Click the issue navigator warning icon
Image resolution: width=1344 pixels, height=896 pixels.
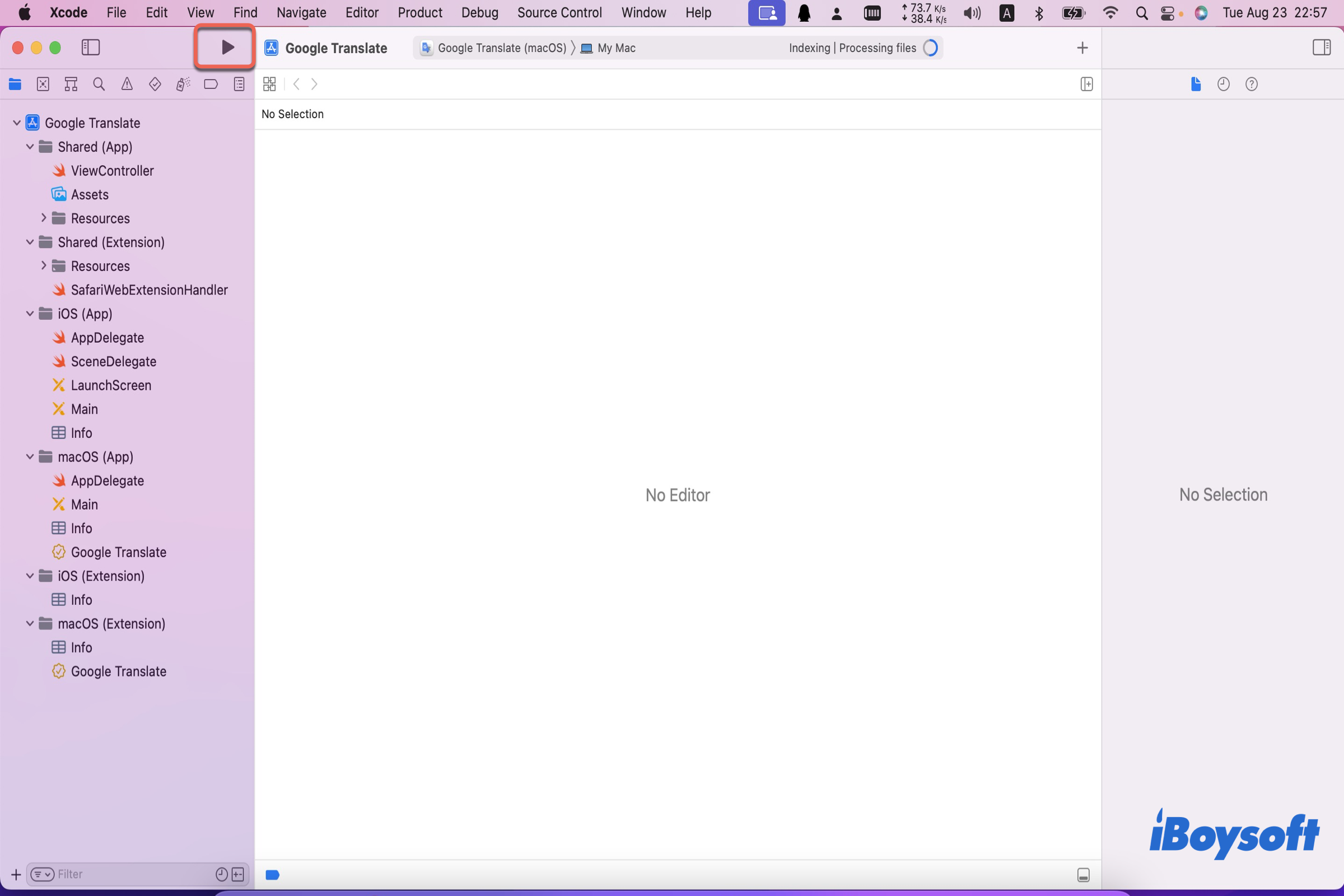(x=126, y=83)
